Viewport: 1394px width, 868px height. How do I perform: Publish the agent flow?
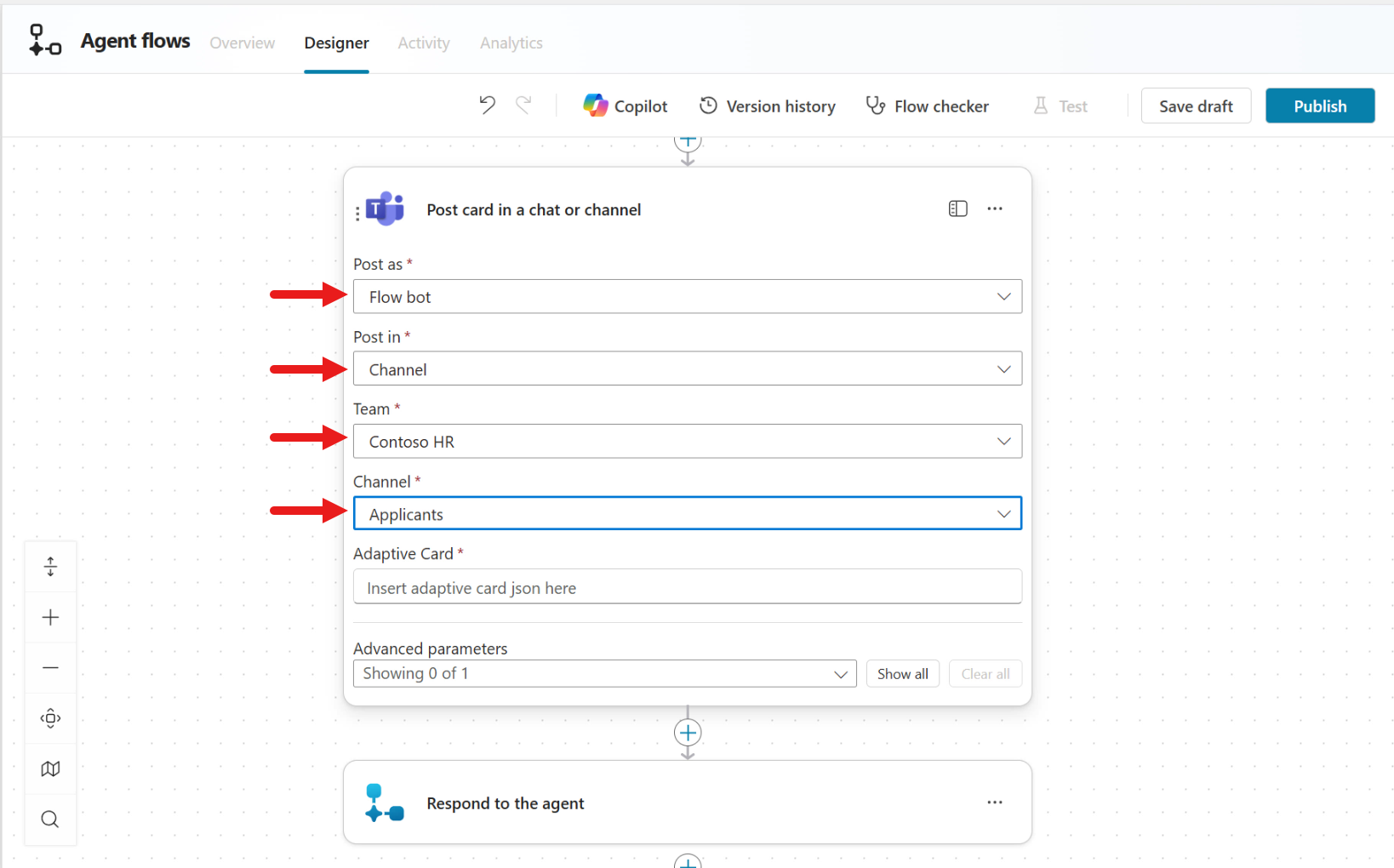(x=1320, y=105)
